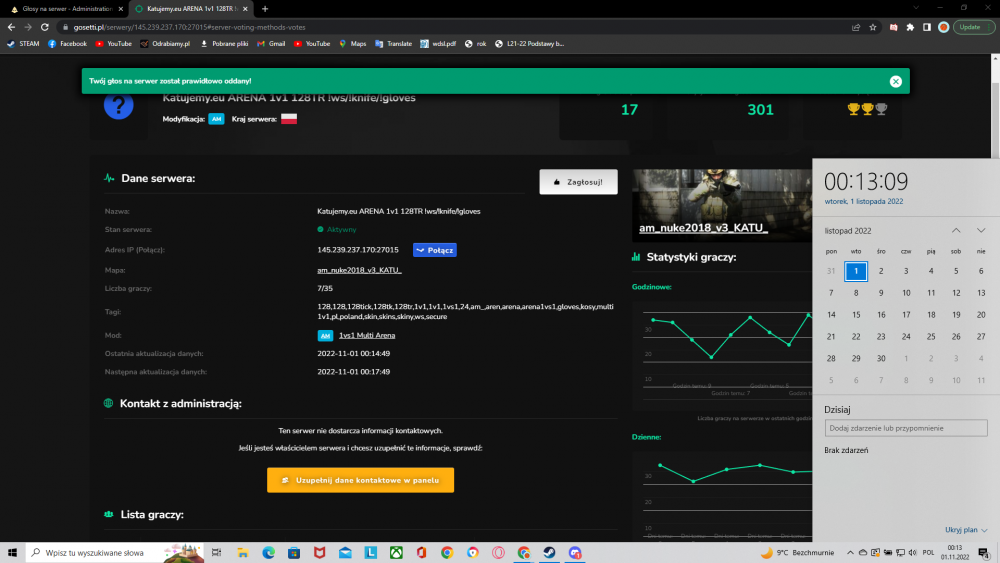Open the Mail app from the taskbar
The image size is (1000, 563).
click(345, 553)
